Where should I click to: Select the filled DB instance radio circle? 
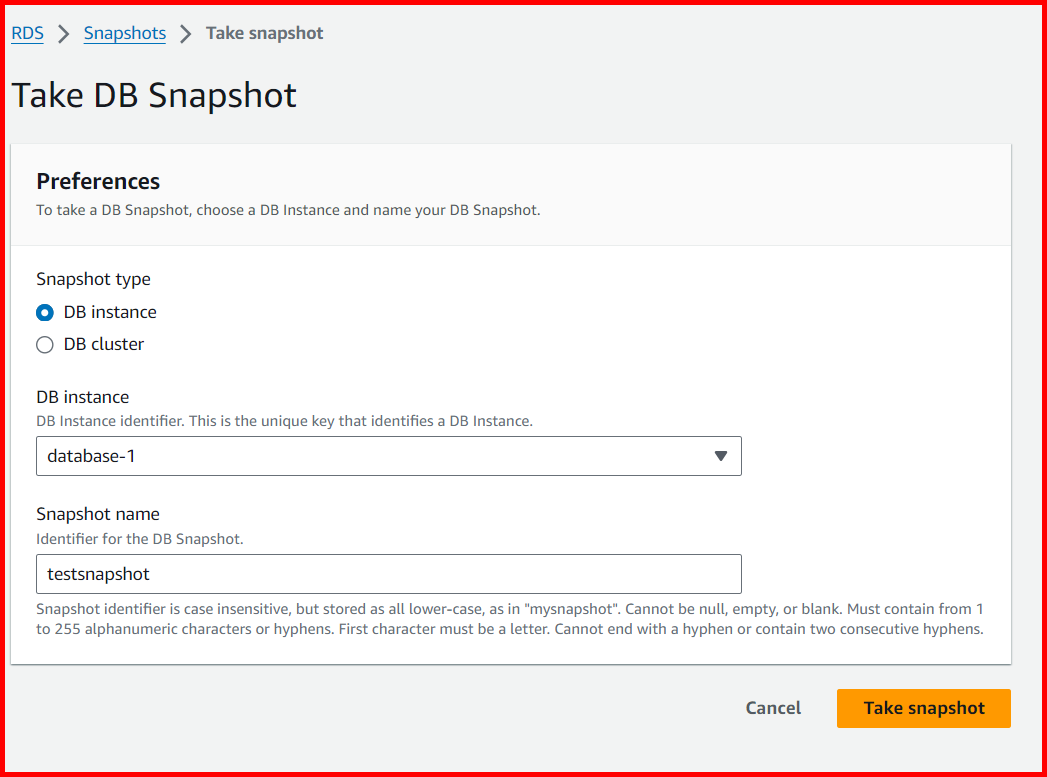[44, 312]
